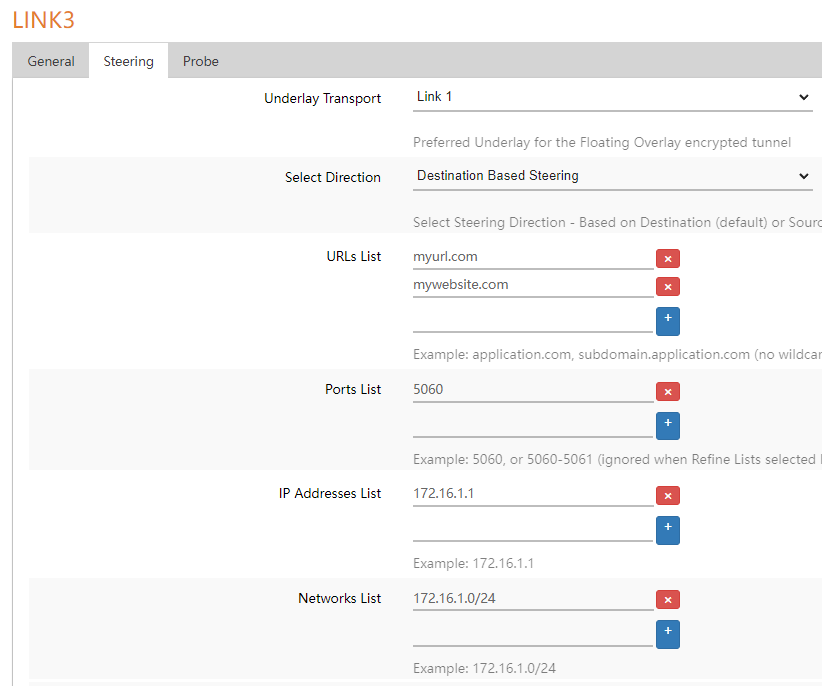This screenshot has height=686, width=822.
Task: Edit the 172.16.1.0/24 network field
Action: 532,598
